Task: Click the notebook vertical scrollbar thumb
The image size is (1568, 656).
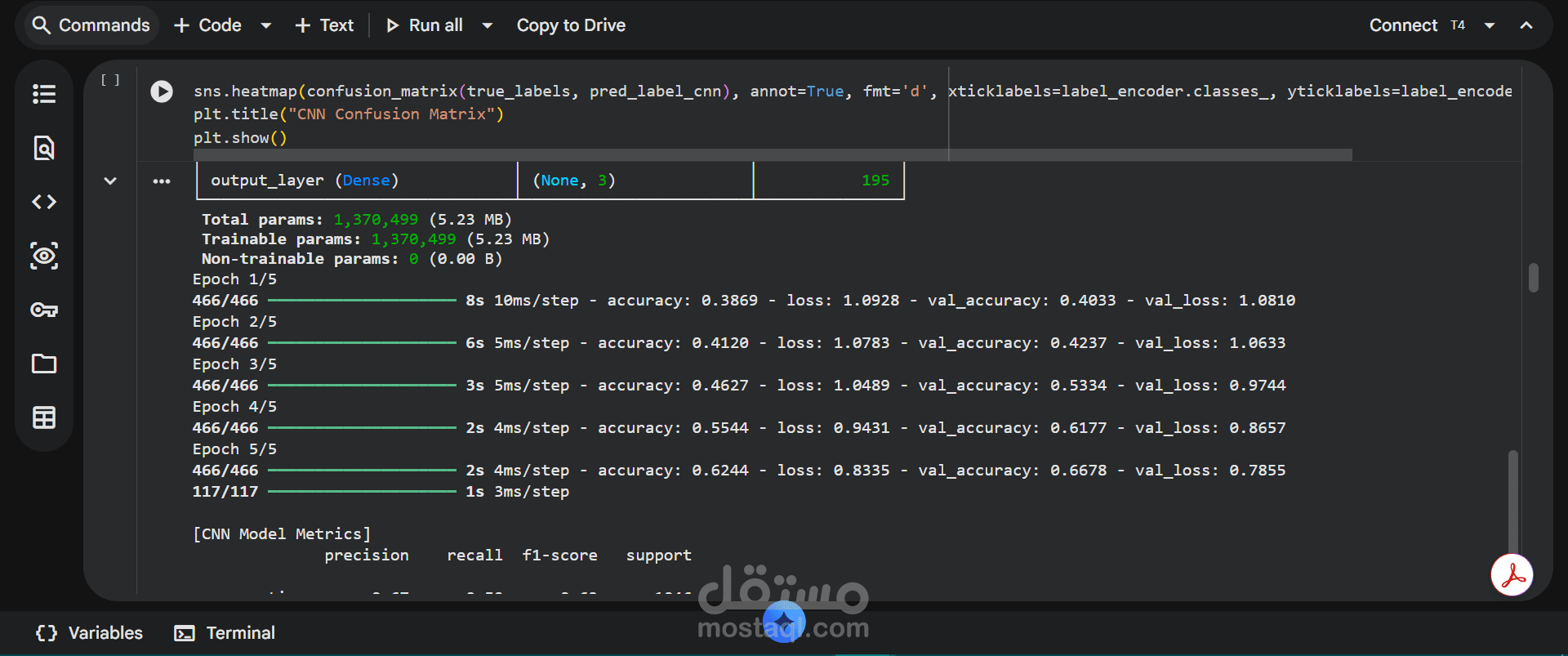Action: point(1534,278)
